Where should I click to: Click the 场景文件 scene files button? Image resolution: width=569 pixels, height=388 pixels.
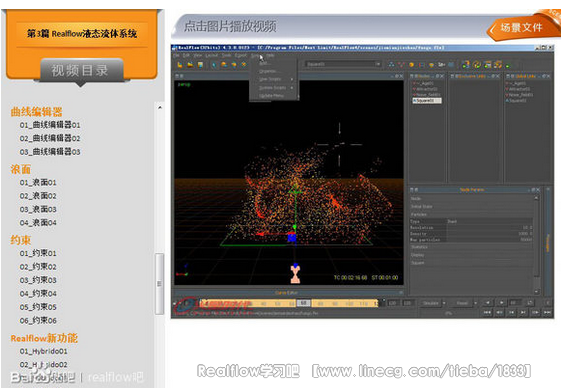coord(522,28)
